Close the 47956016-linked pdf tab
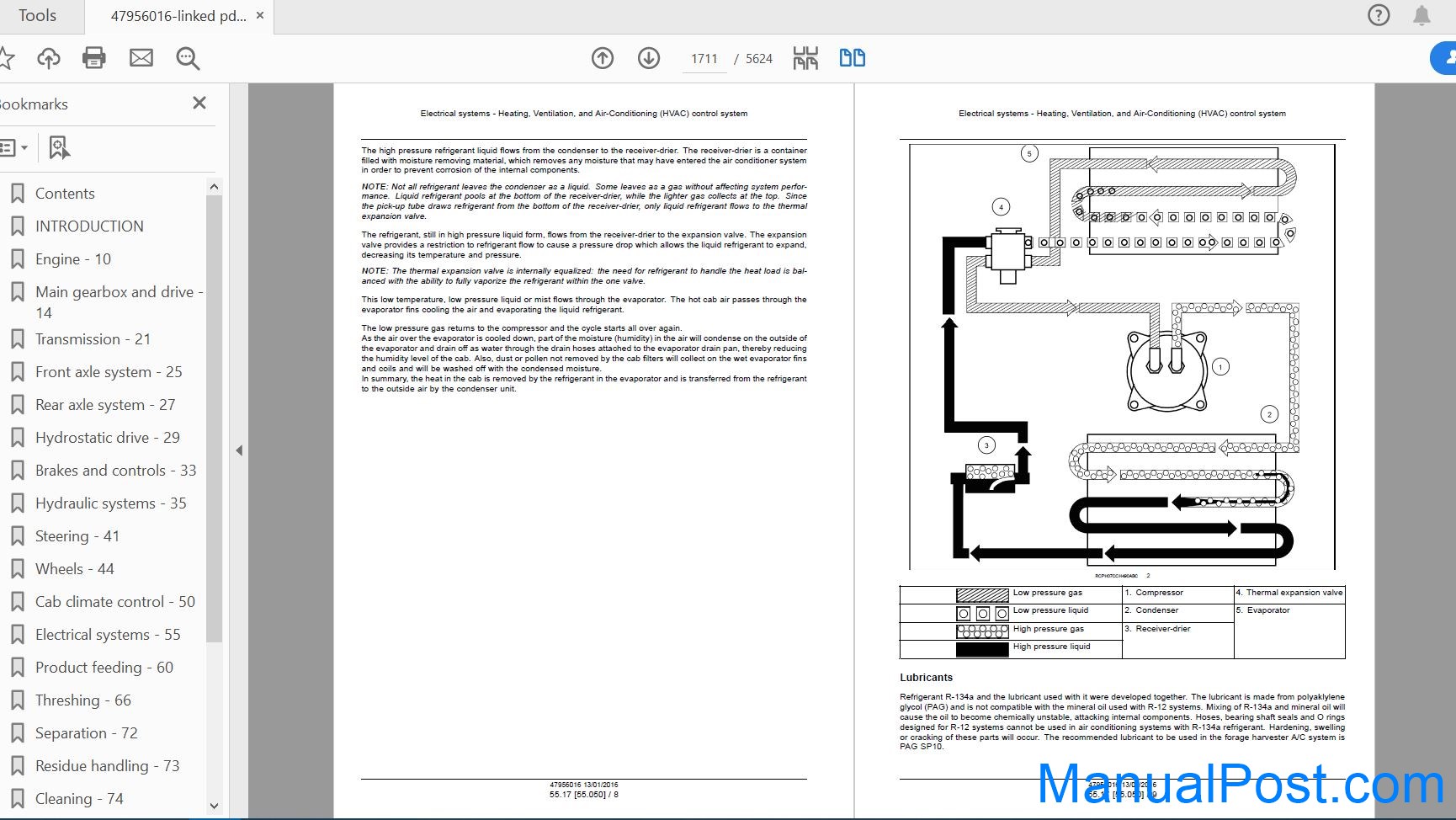Image resolution: width=1456 pixels, height=820 pixels. pos(260,15)
